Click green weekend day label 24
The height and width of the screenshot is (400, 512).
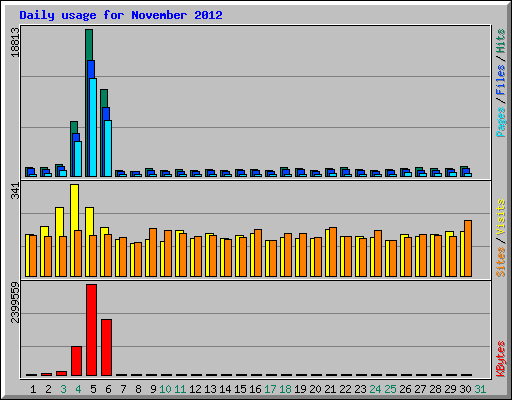tap(375, 389)
